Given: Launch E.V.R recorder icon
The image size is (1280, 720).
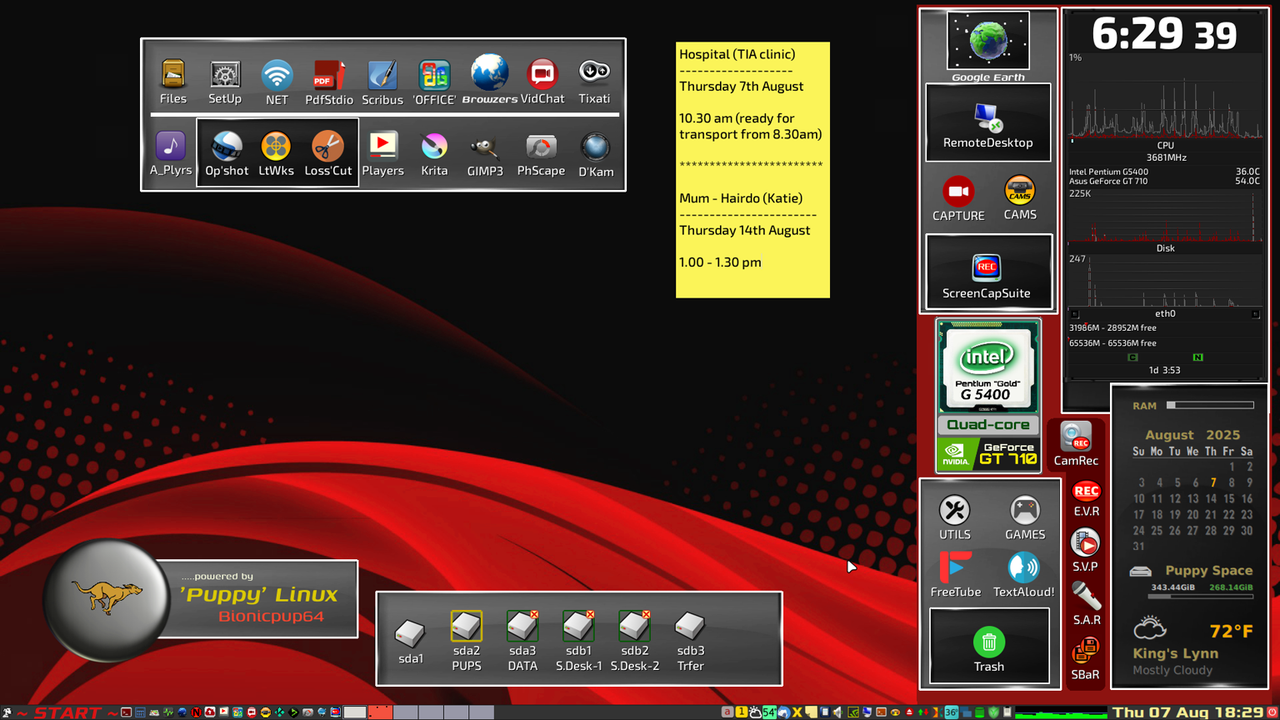Looking at the screenshot, I should [x=1086, y=491].
